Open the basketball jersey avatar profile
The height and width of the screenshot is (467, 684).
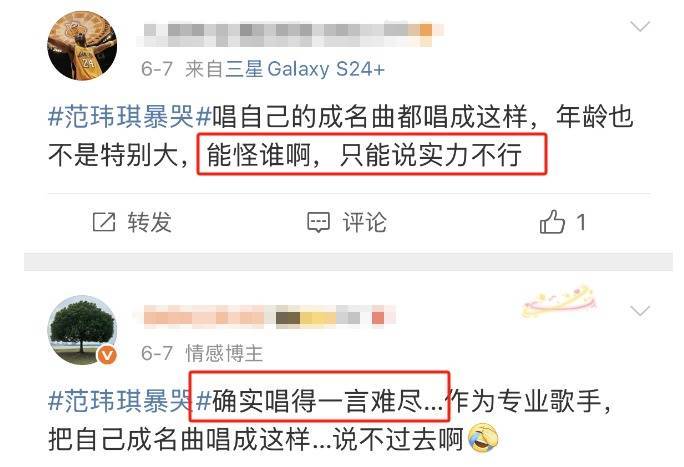tap(82, 46)
